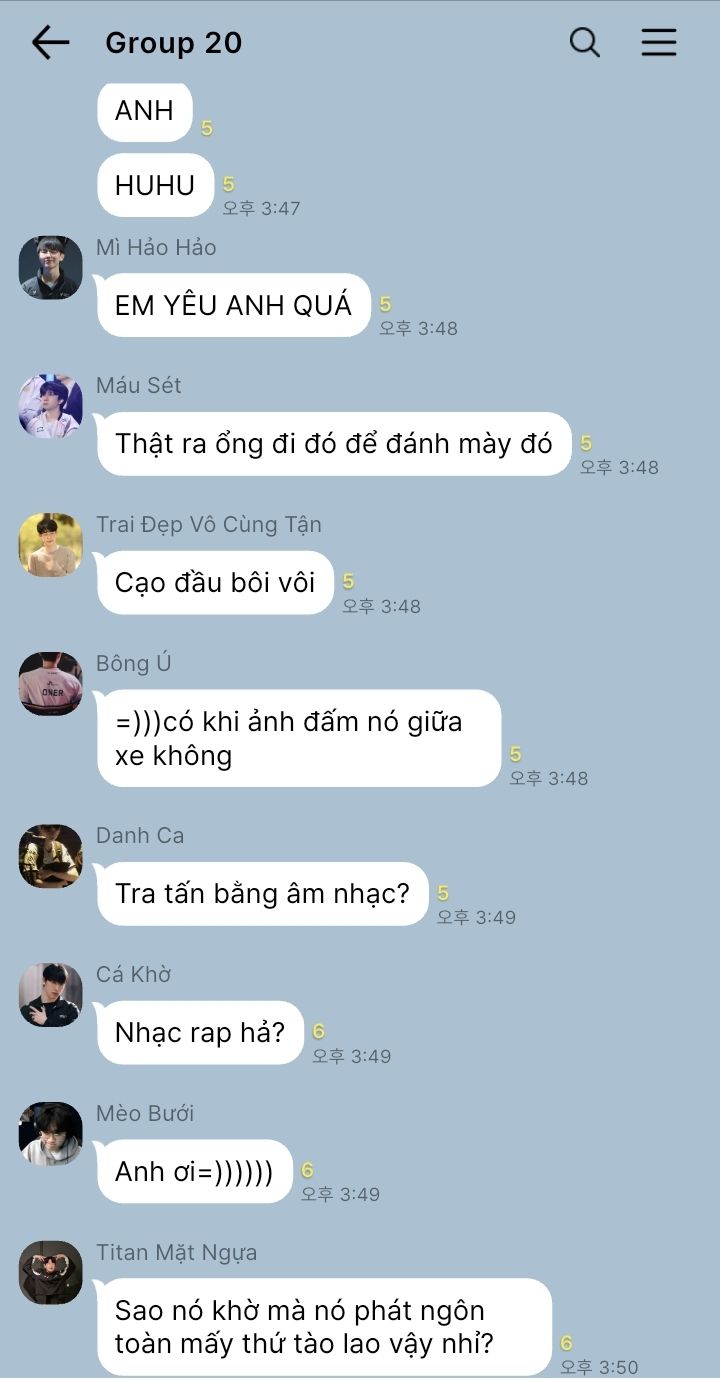Tap the back arrow icon
Screen dimensions: 720x1381
[x=50, y=42]
